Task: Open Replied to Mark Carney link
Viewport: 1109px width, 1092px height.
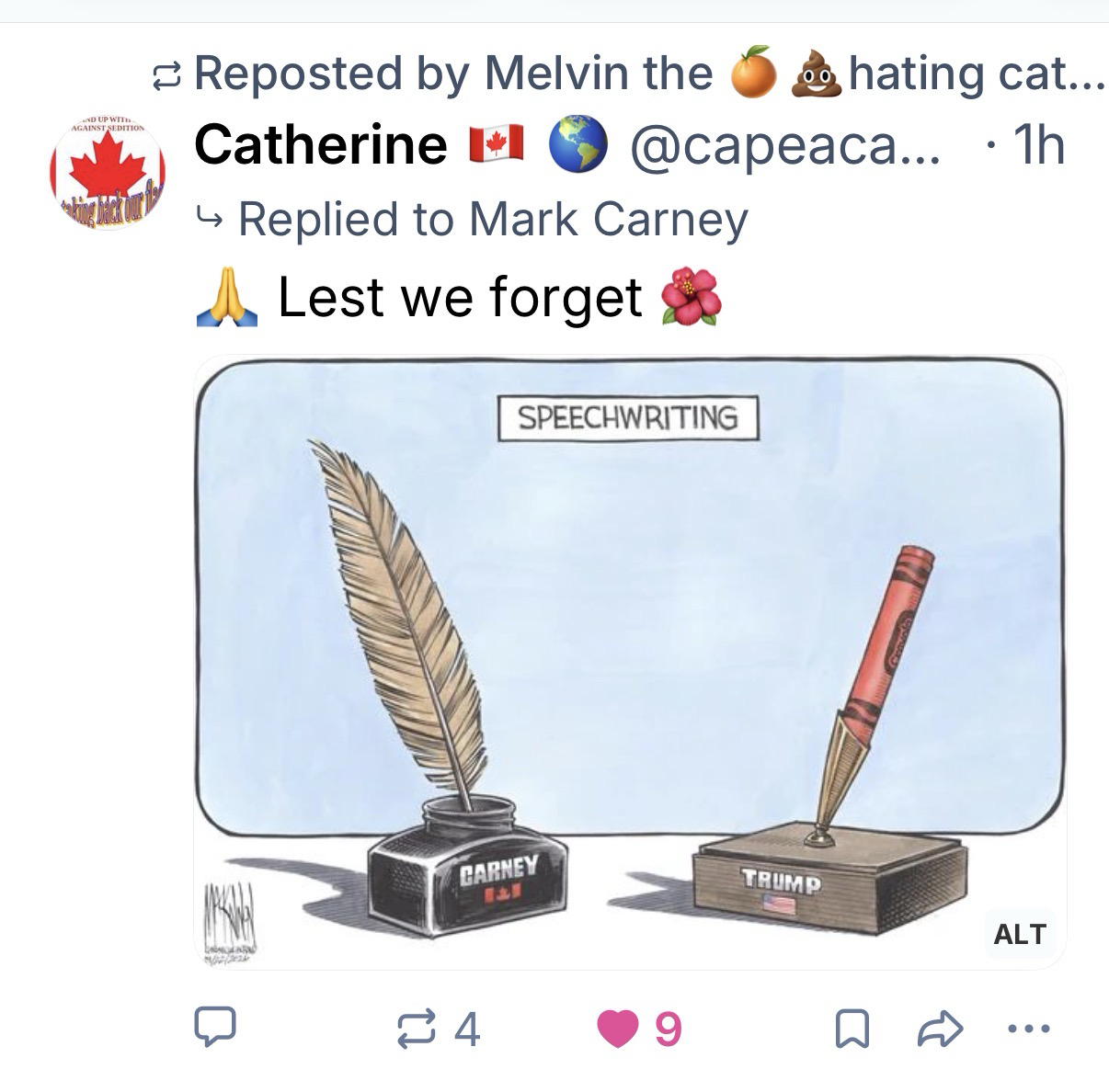Action: (x=493, y=220)
